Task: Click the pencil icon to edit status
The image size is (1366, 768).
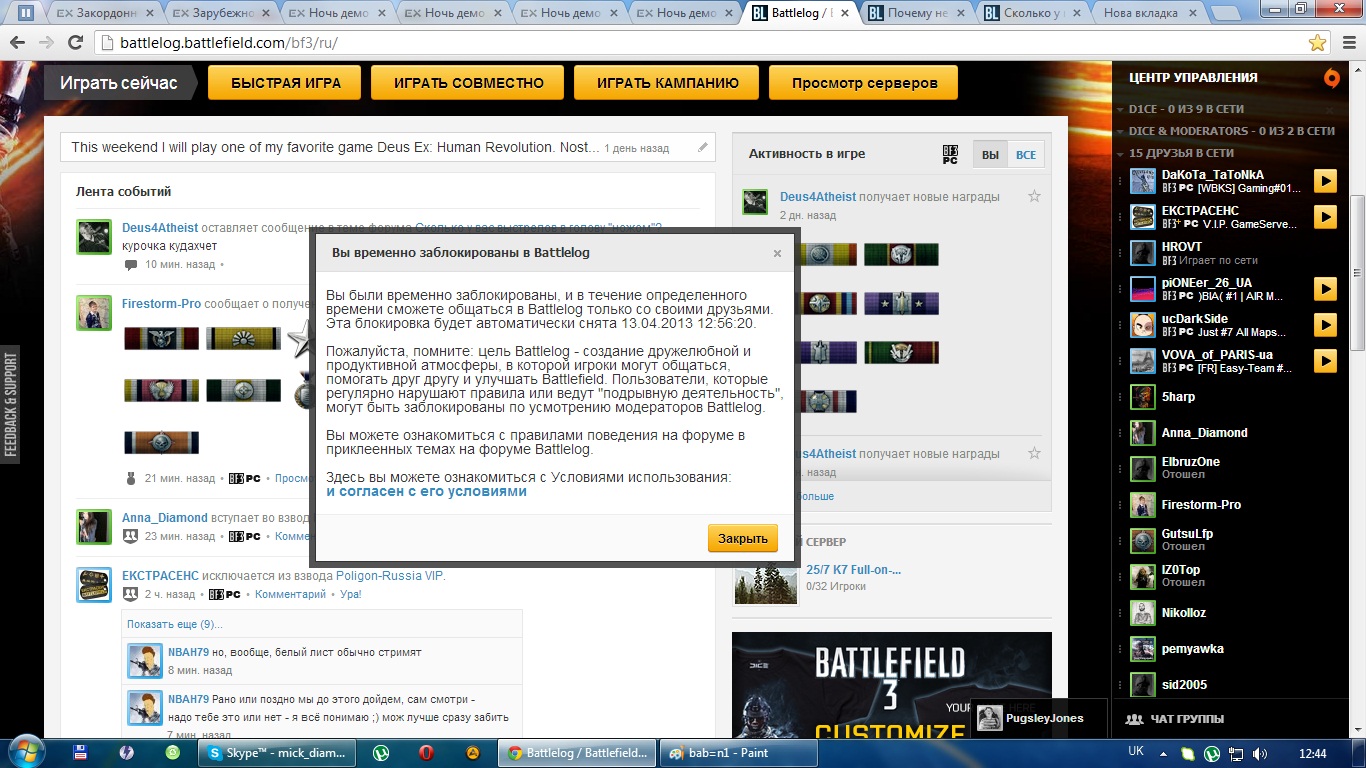Action: [703, 147]
